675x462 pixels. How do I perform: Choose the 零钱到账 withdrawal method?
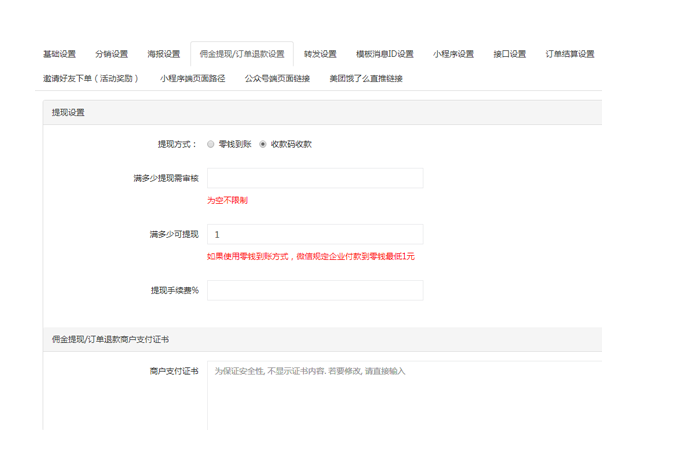click(211, 144)
